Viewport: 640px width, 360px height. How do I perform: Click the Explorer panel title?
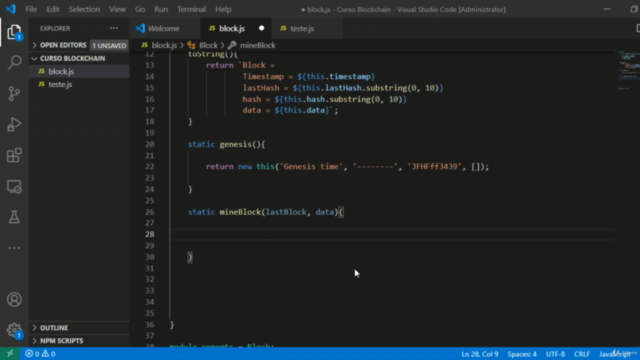tap(55, 28)
